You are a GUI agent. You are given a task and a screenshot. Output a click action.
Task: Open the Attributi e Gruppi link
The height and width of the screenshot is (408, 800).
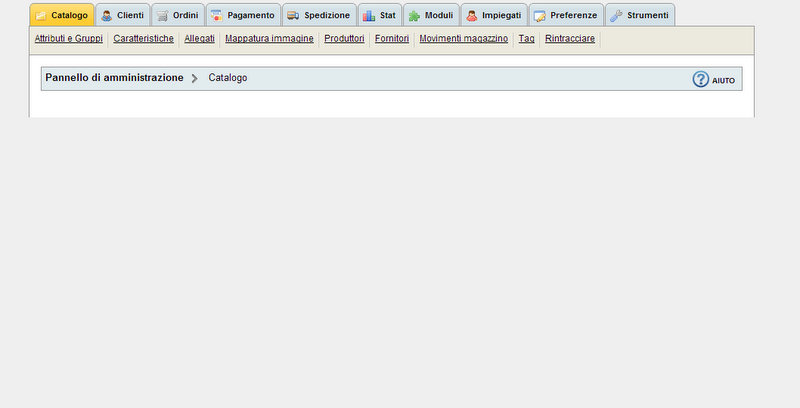(x=68, y=39)
